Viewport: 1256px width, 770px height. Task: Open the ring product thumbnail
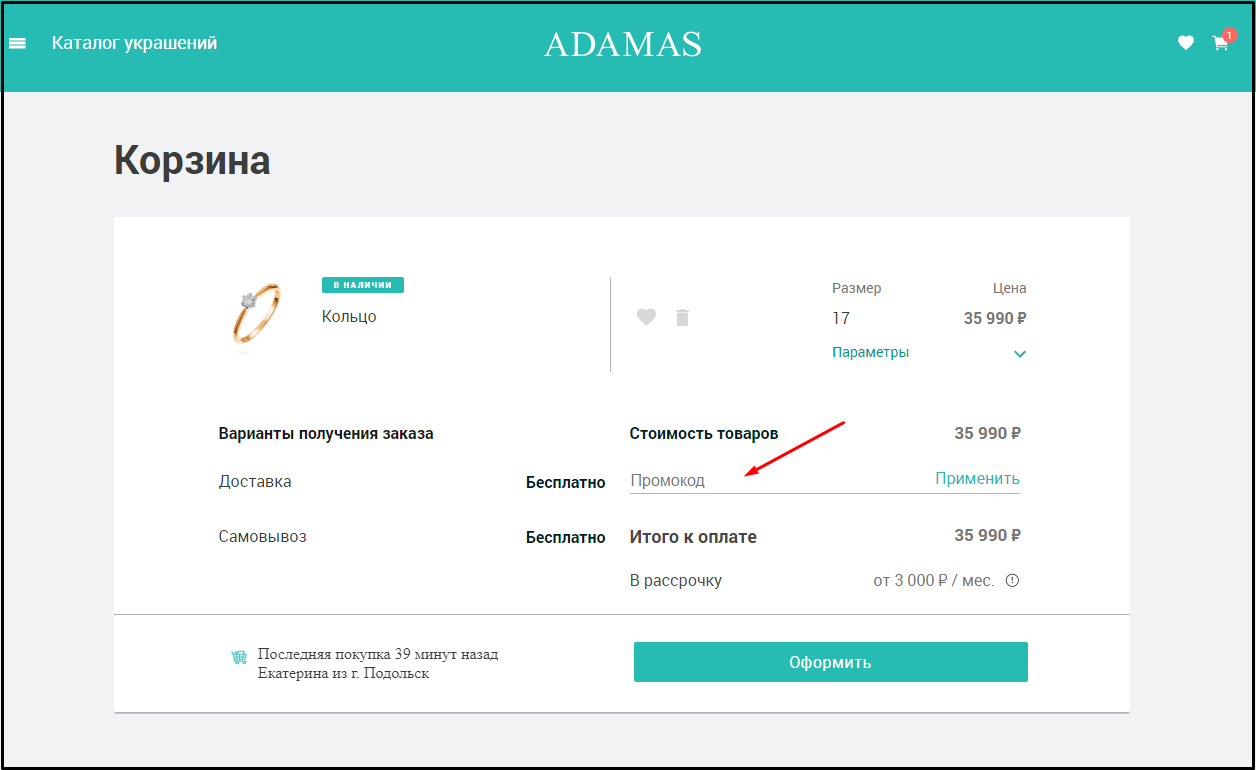tap(256, 315)
